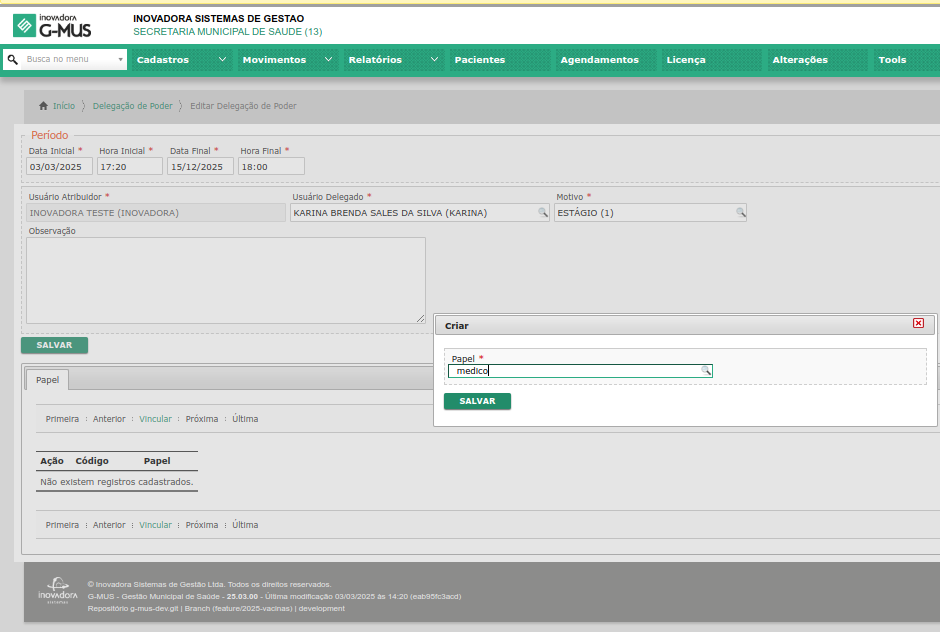Click Observação textarea resize handle

coord(421,318)
